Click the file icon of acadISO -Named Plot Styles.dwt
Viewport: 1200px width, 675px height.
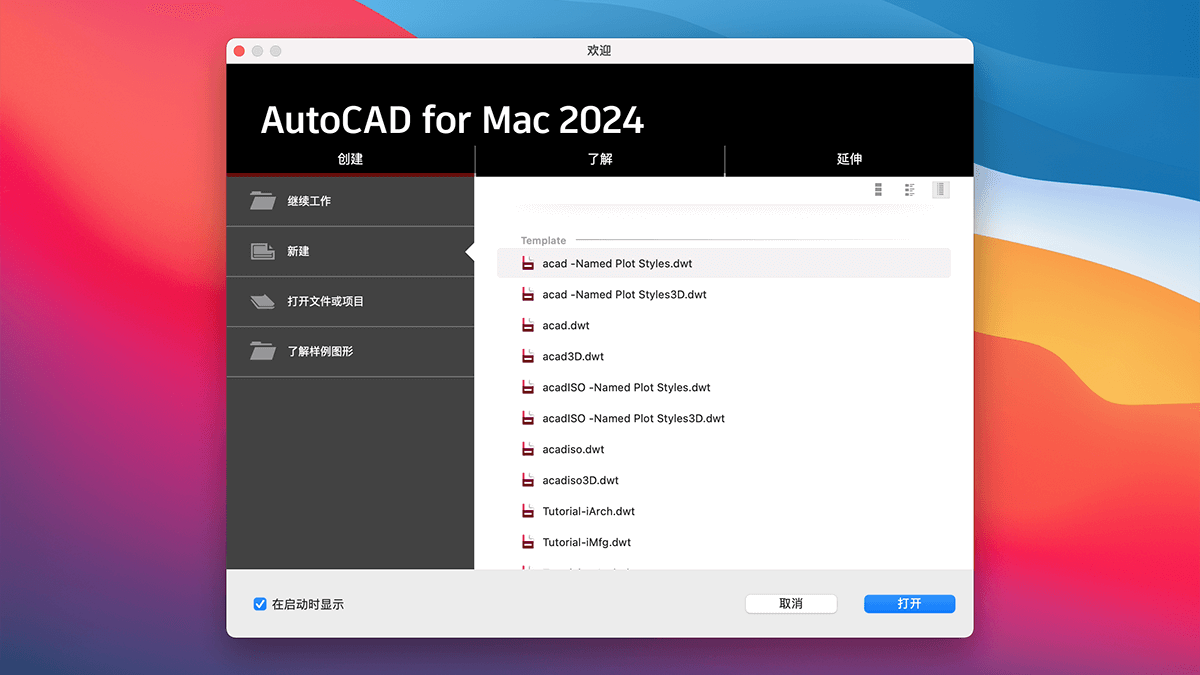(x=528, y=388)
